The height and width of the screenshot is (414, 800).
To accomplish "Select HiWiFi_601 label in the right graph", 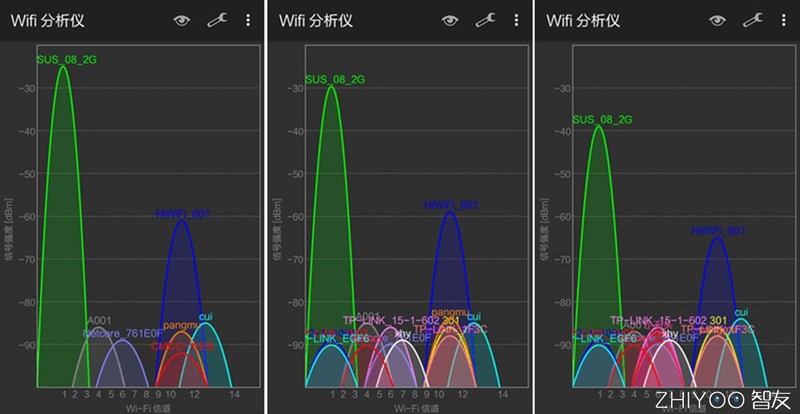I will tap(718, 231).
